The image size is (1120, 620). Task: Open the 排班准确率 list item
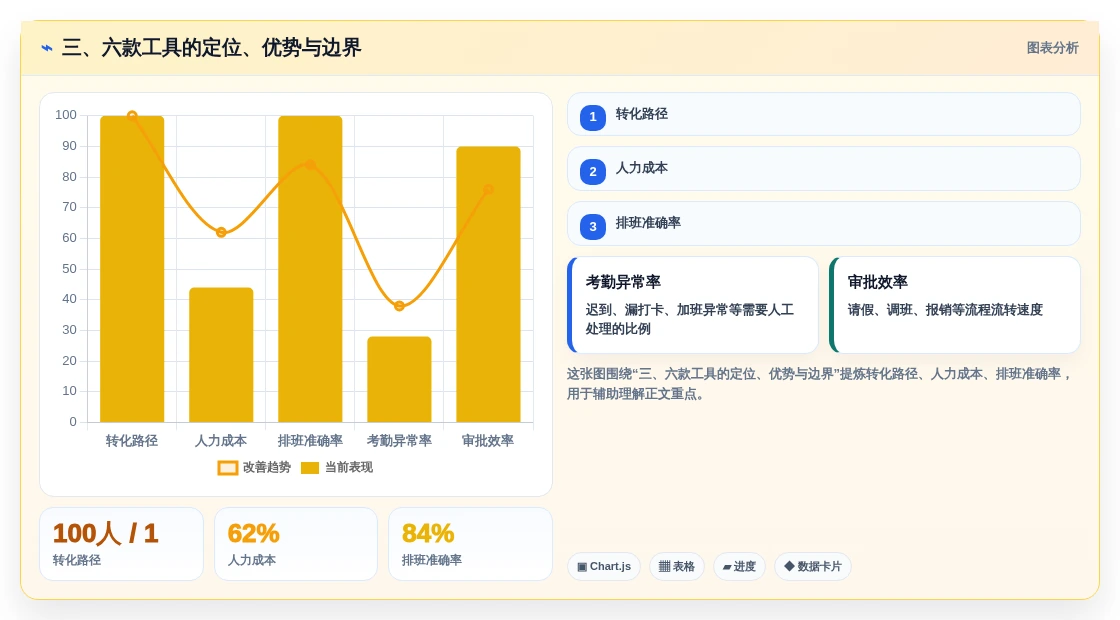click(x=824, y=224)
